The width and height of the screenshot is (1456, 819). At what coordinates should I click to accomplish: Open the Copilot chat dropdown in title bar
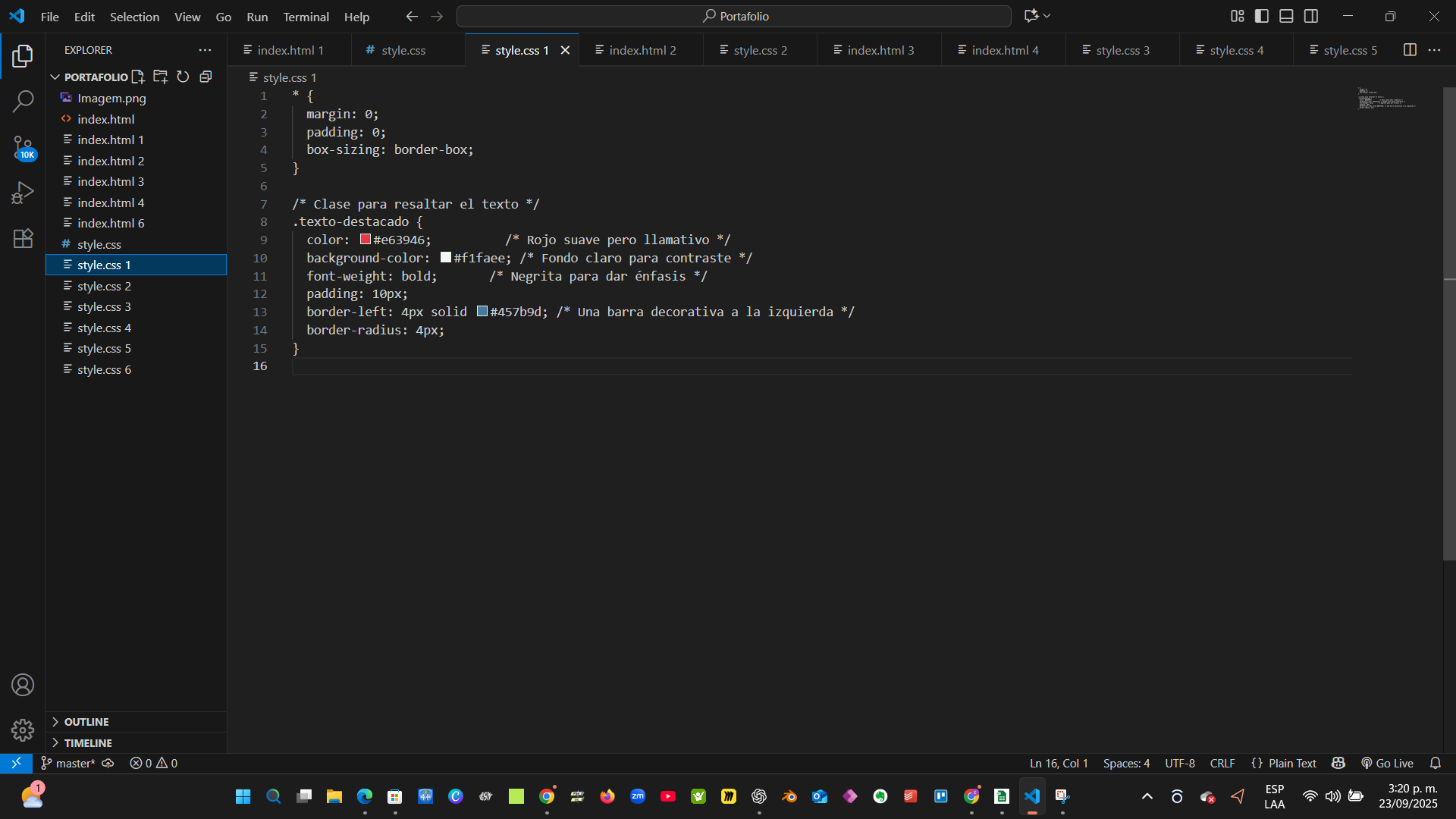1037,16
